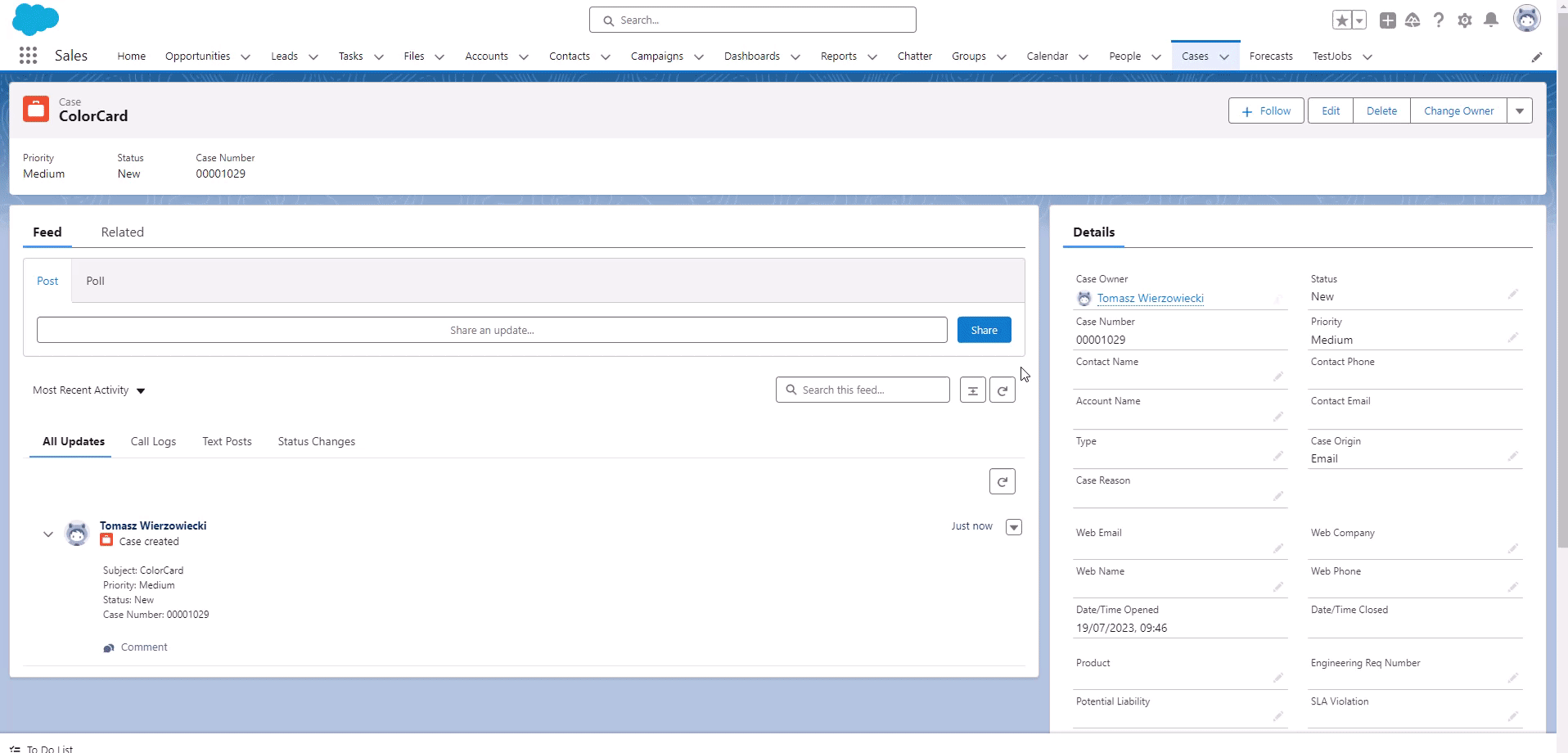Click the Share button
Screen dimensions: 1568x753
[x=984, y=330]
